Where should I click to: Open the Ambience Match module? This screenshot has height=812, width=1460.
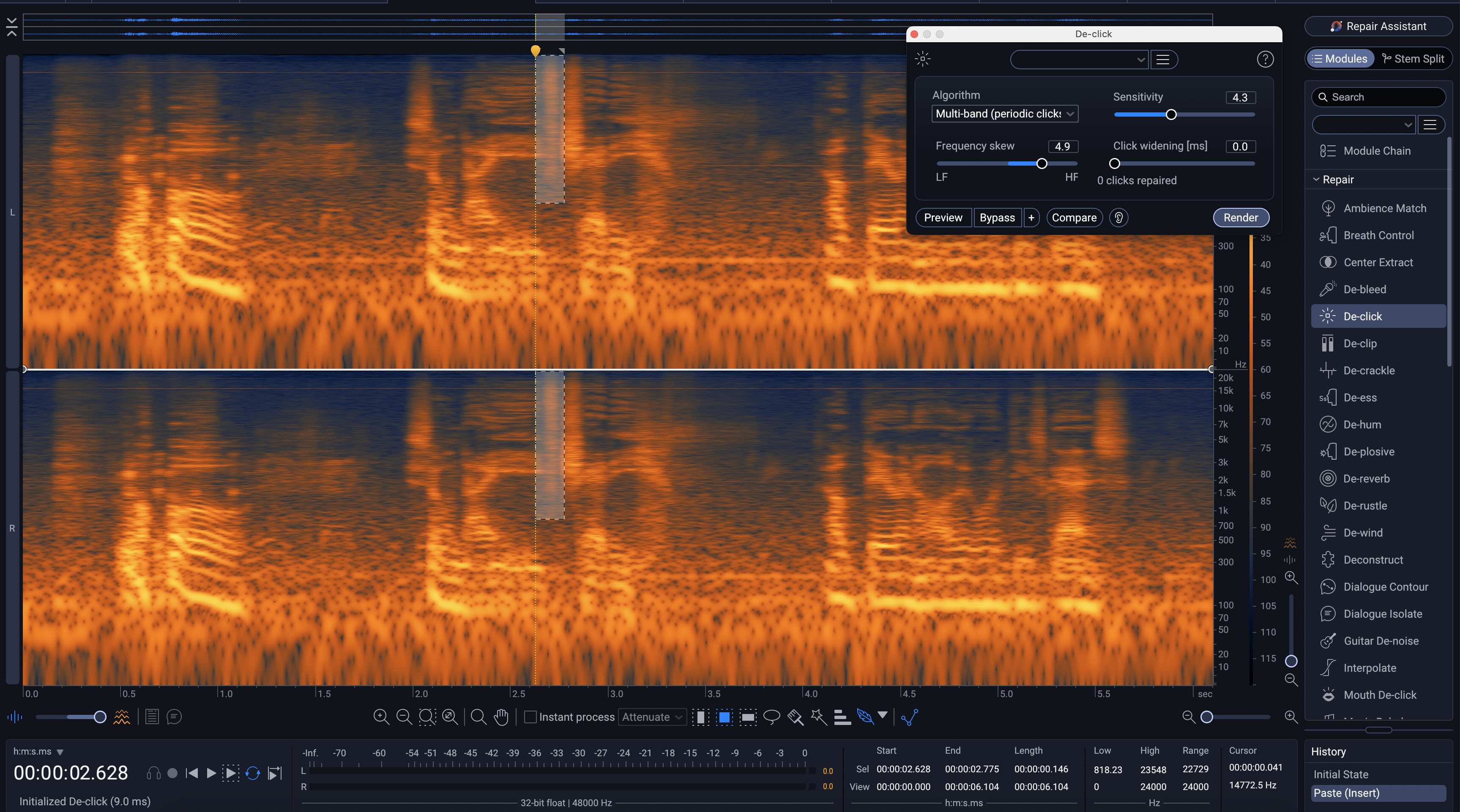[x=1378, y=208]
